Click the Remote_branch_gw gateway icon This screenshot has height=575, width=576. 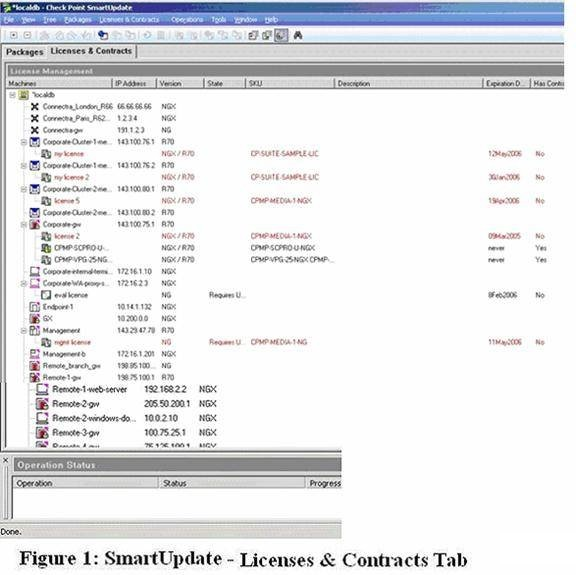[35, 366]
